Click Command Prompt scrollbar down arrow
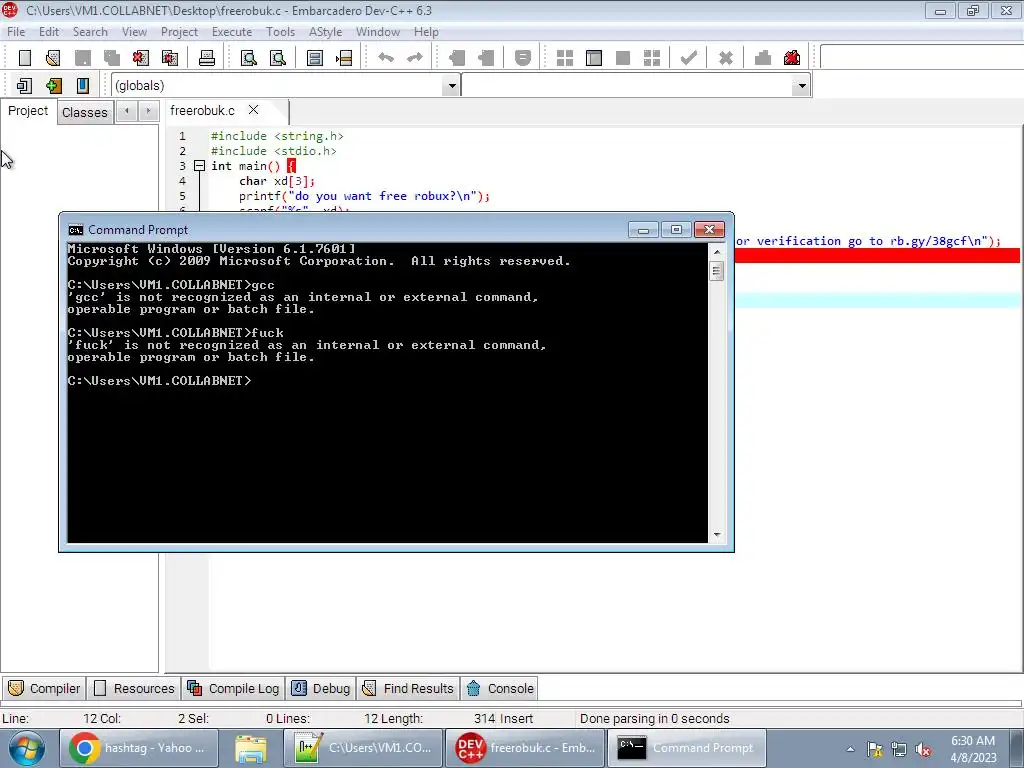The width and height of the screenshot is (1024, 768). click(717, 534)
